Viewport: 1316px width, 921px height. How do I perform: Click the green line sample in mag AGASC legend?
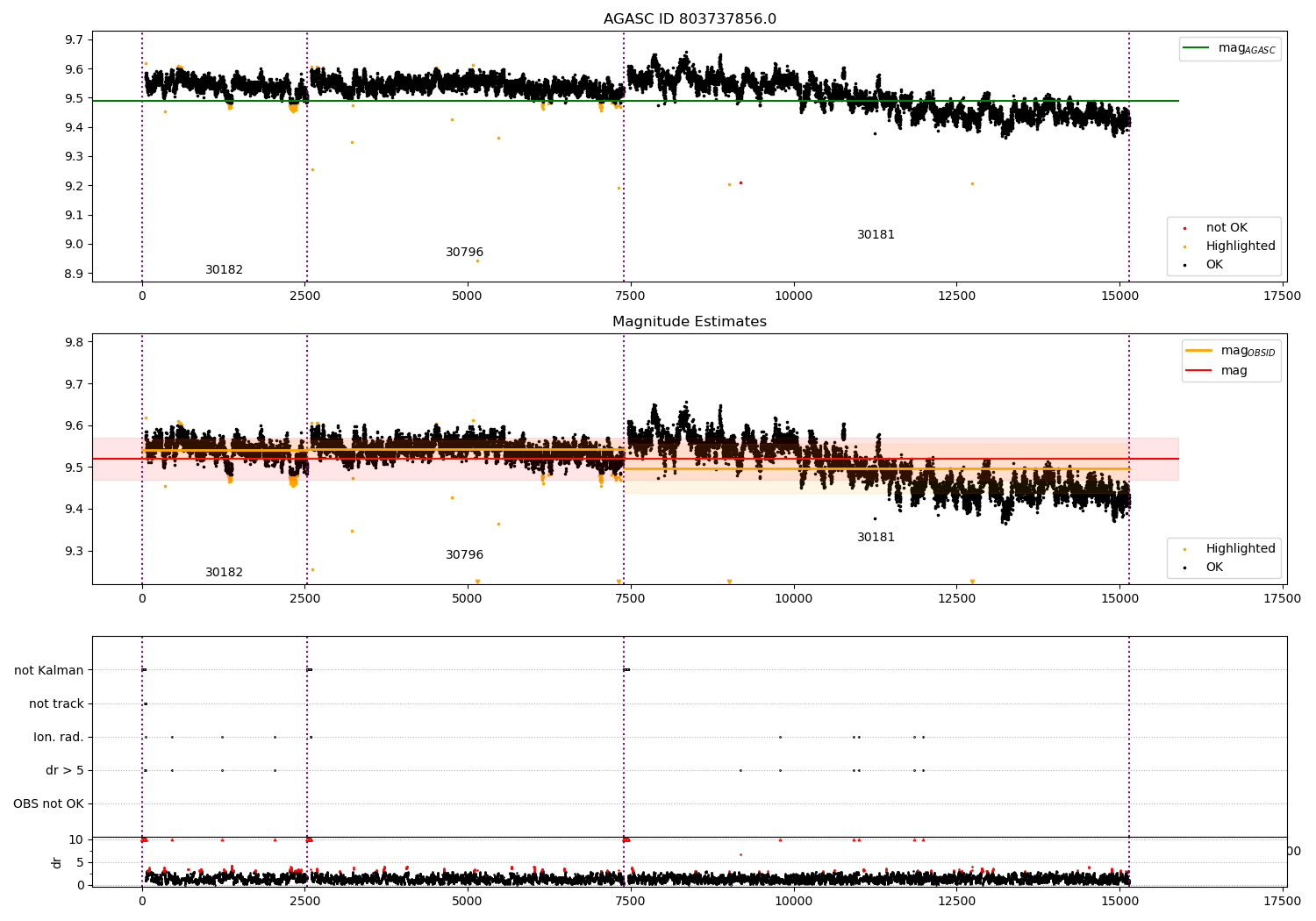coord(1196,48)
